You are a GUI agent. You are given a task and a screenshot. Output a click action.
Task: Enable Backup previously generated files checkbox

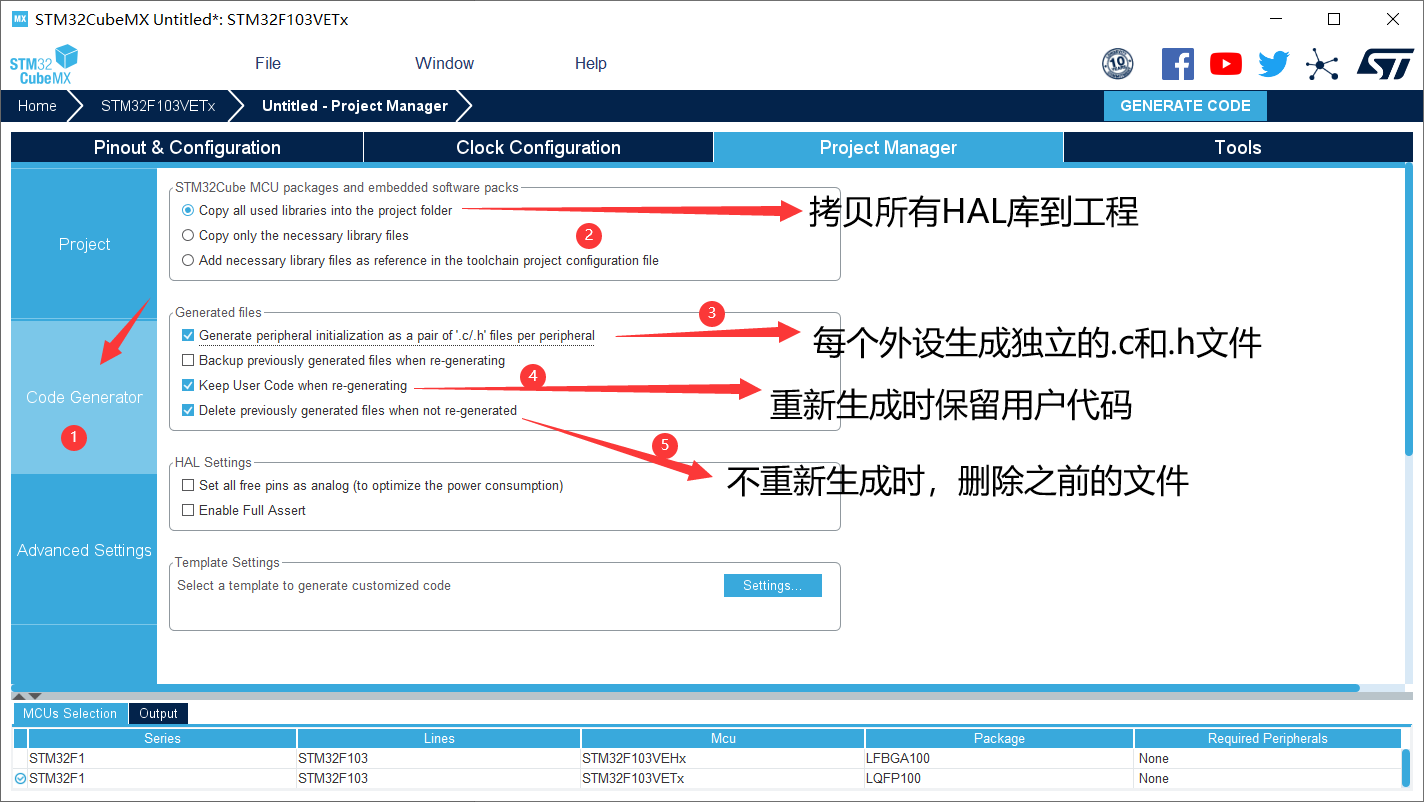point(188,360)
